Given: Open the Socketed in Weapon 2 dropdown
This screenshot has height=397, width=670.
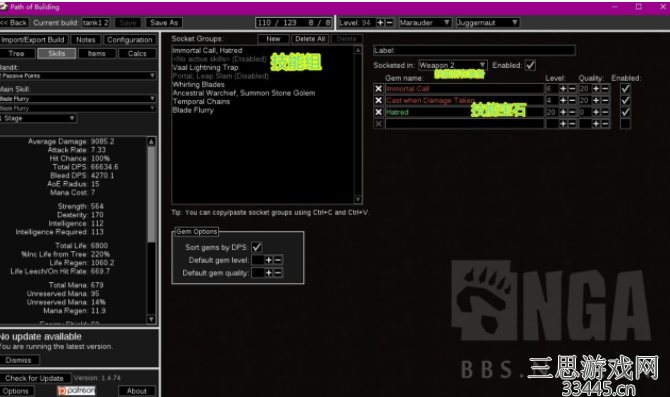Looking at the screenshot, I should 453,65.
